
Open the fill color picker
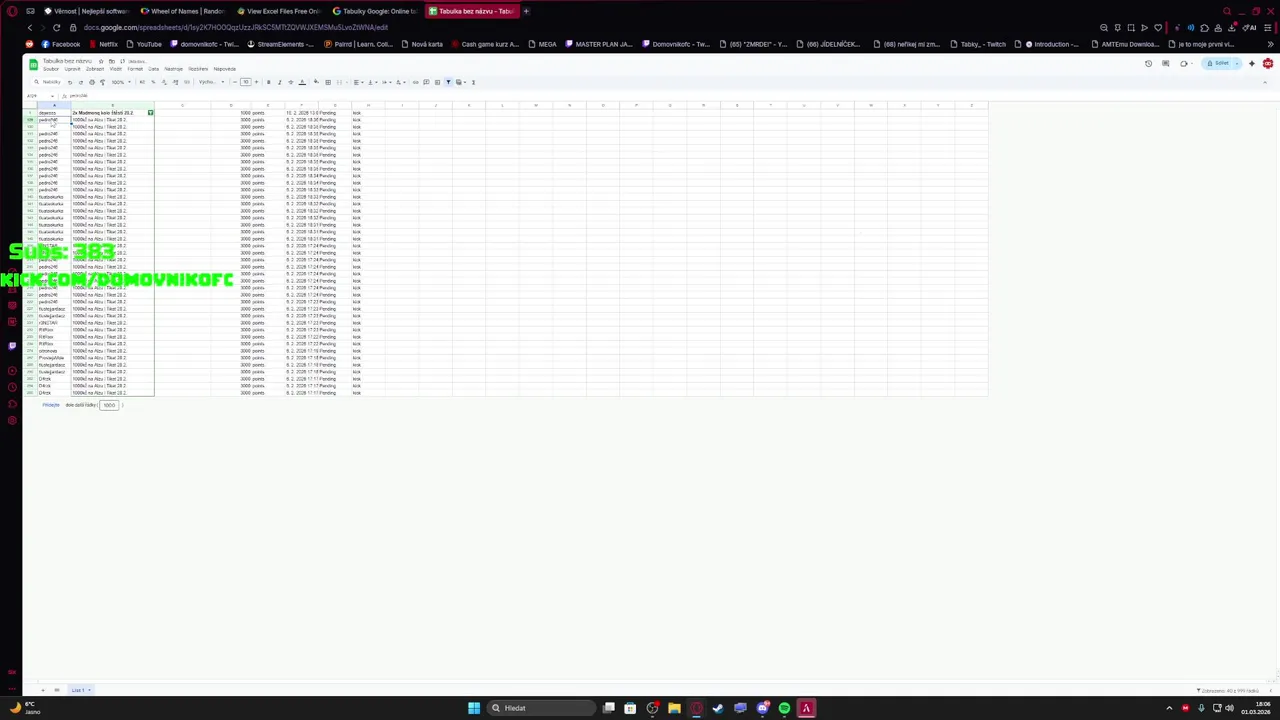coord(316,82)
